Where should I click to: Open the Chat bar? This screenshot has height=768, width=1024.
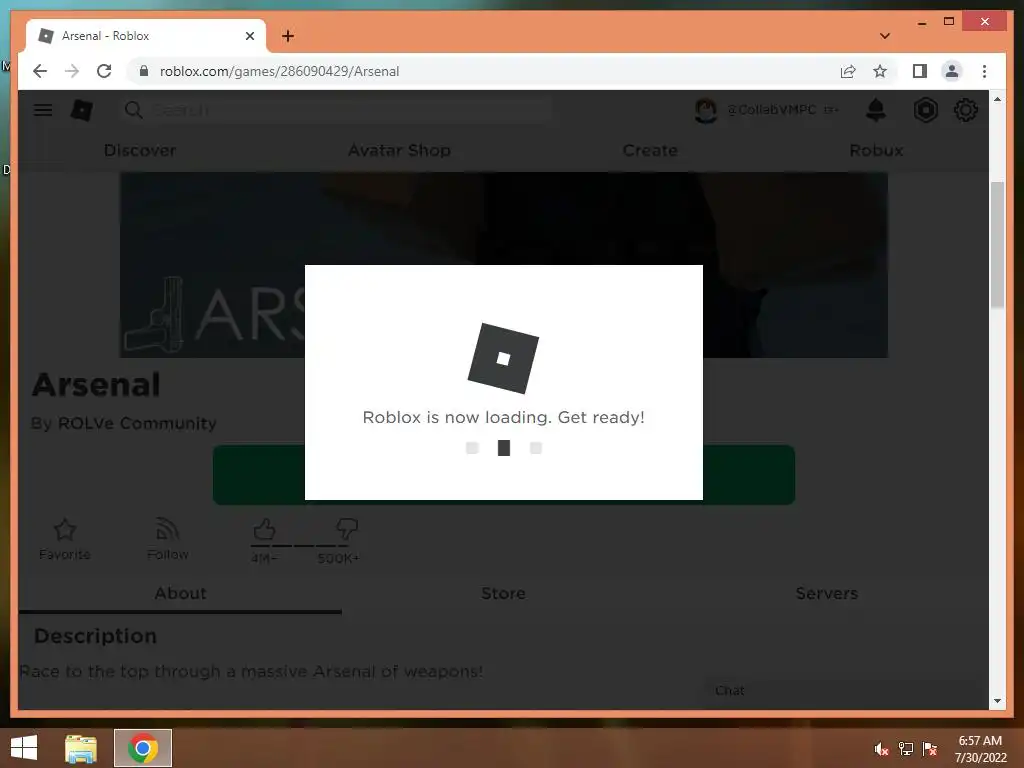(842, 691)
